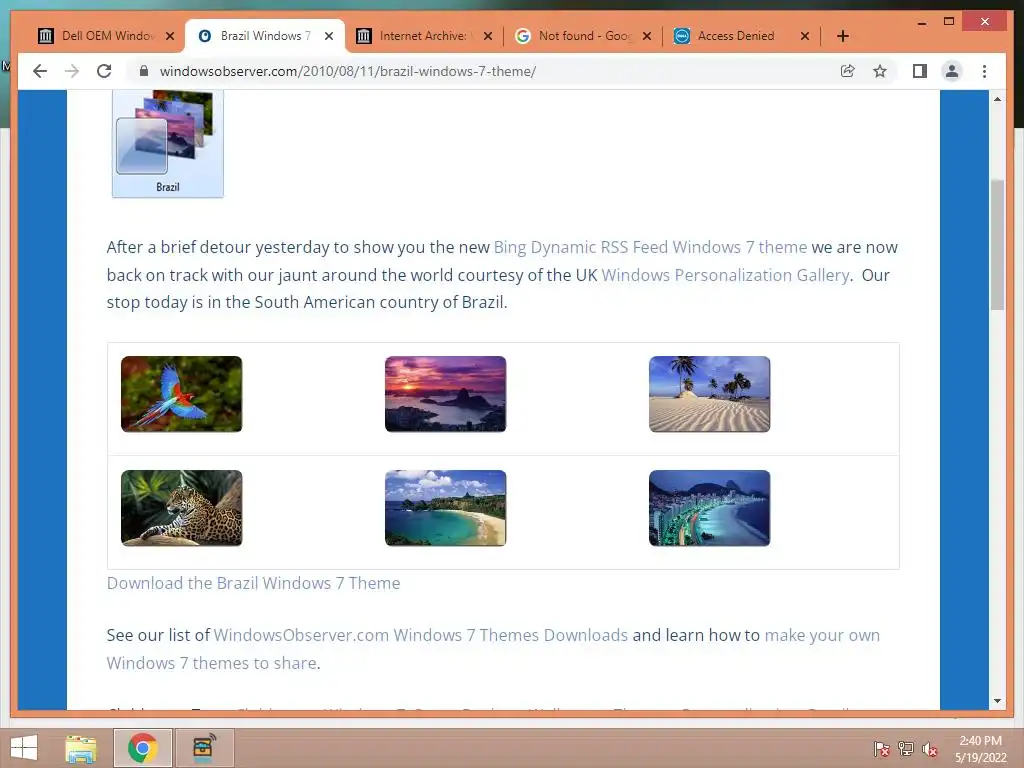The width and height of the screenshot is (1024, 768).
Task: Open the browser side panel
Action: pyautogui.click(x=920, y=71)
